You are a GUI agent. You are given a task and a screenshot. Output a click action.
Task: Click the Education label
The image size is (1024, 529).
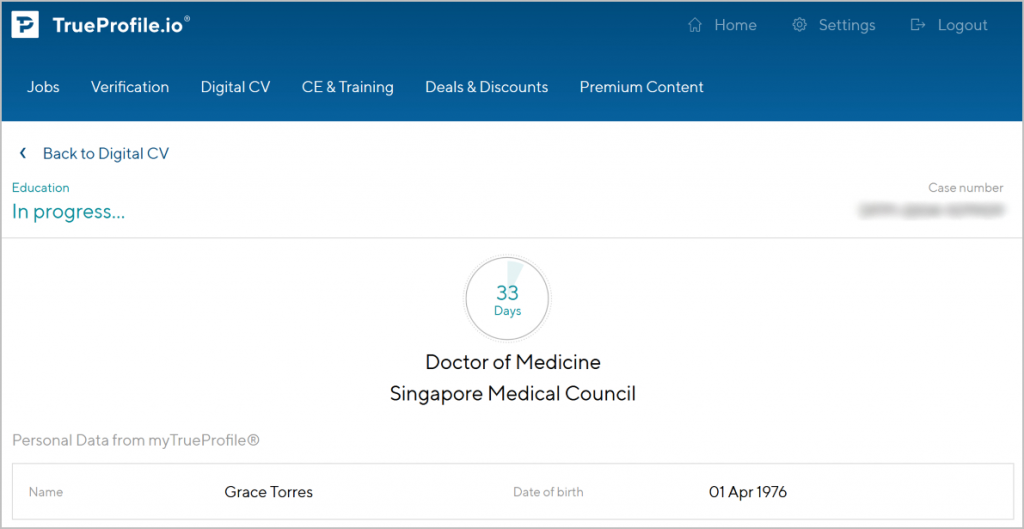point(40,188)
